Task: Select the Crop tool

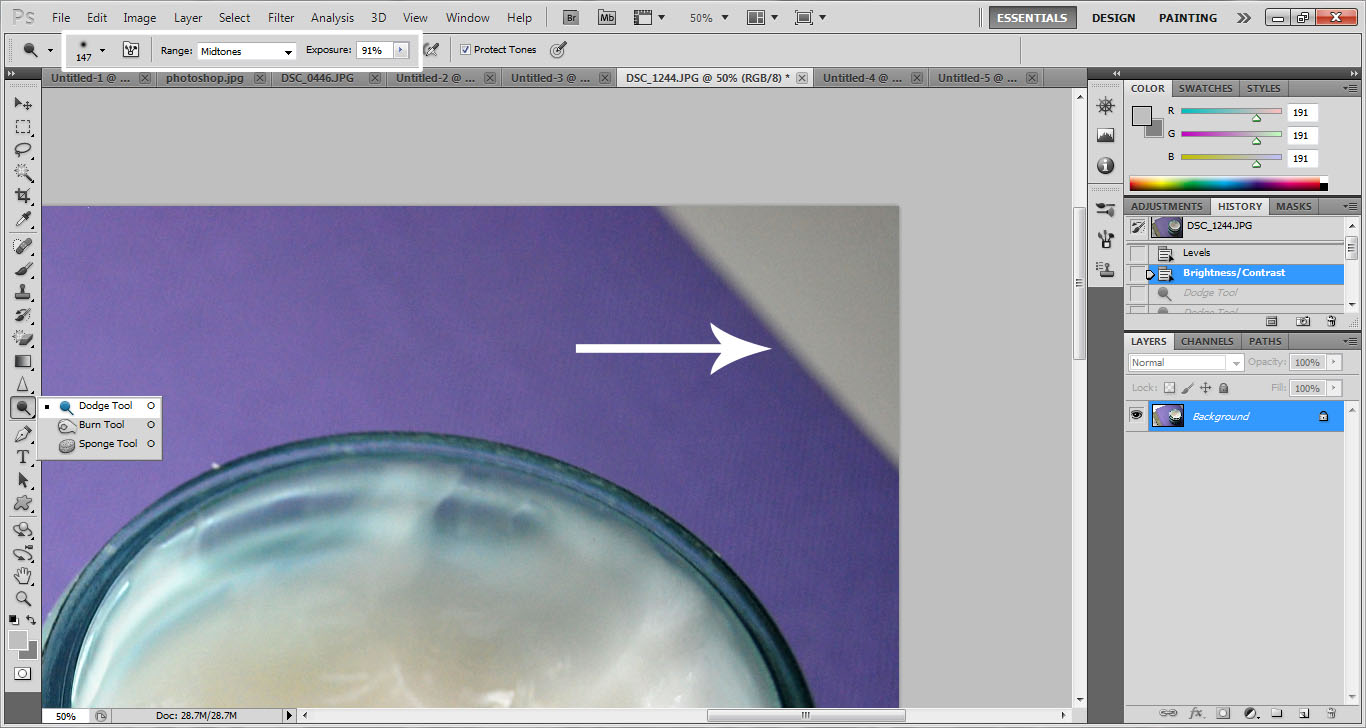Action: (x=22, y=196)
